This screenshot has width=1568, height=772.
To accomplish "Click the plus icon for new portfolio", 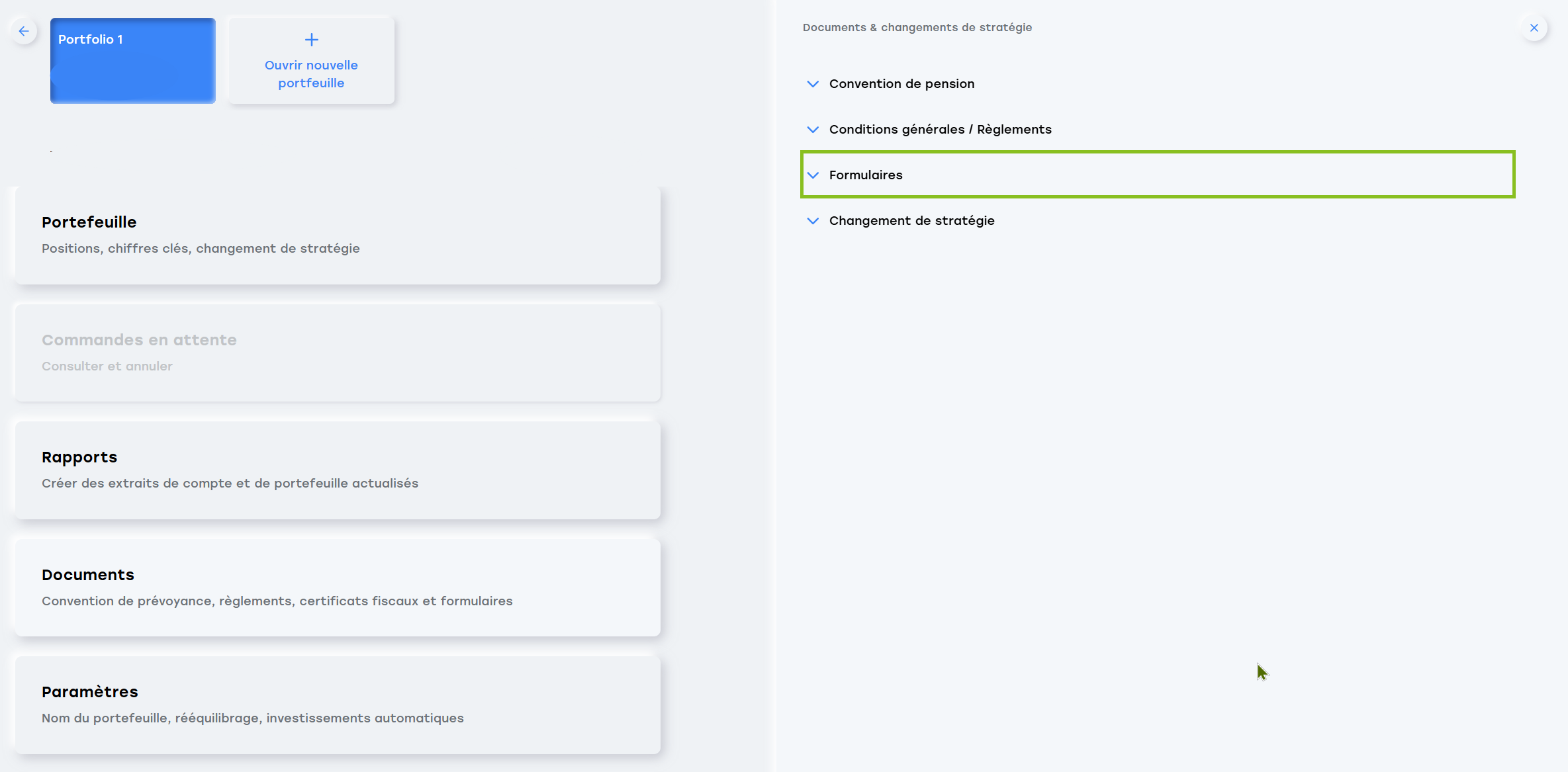I will coord(311,40).
